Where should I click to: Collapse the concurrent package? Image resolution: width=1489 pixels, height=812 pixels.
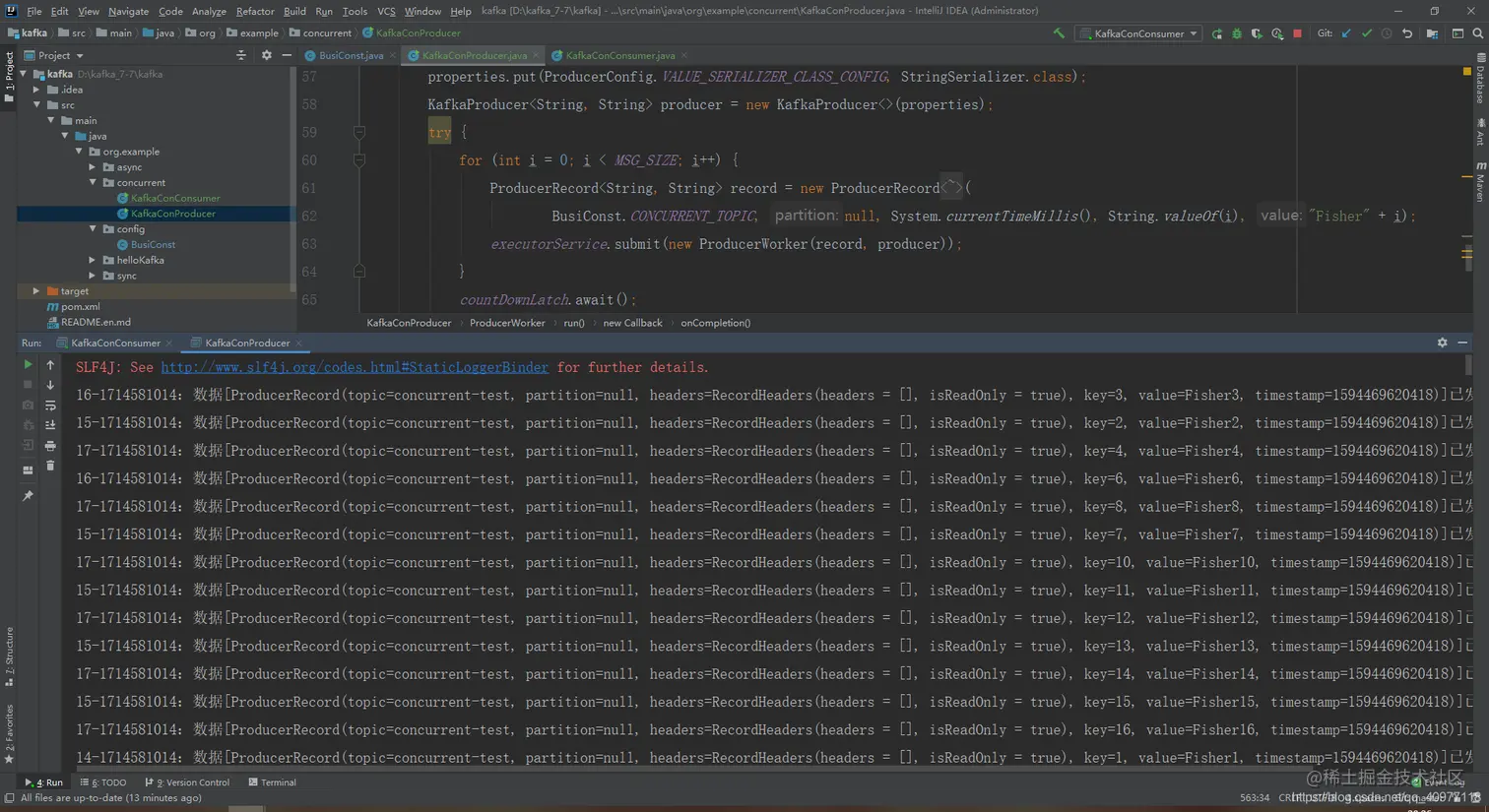coord(94,183)
